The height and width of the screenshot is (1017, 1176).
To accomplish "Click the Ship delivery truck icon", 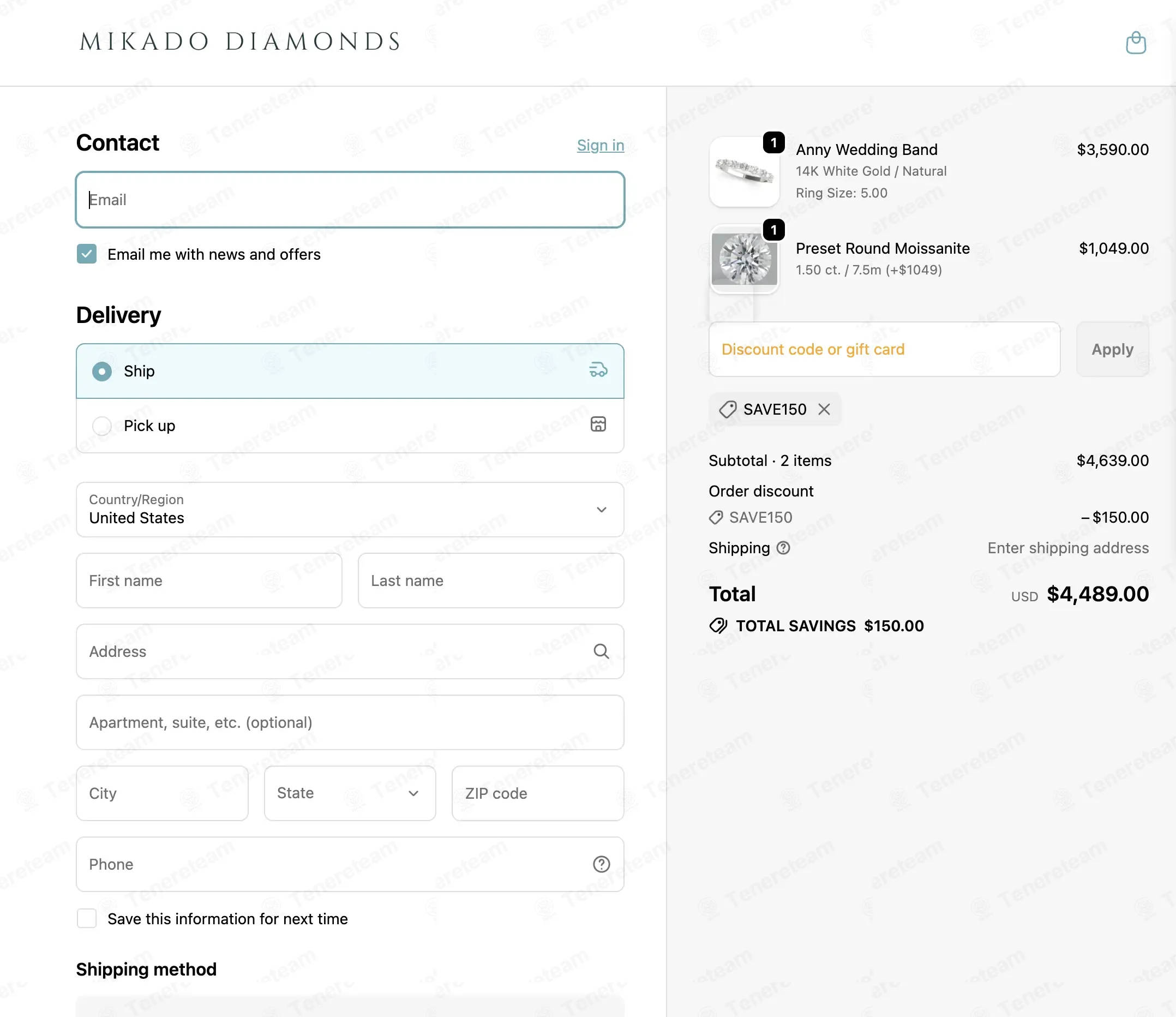I will click(x=598, y=370).
